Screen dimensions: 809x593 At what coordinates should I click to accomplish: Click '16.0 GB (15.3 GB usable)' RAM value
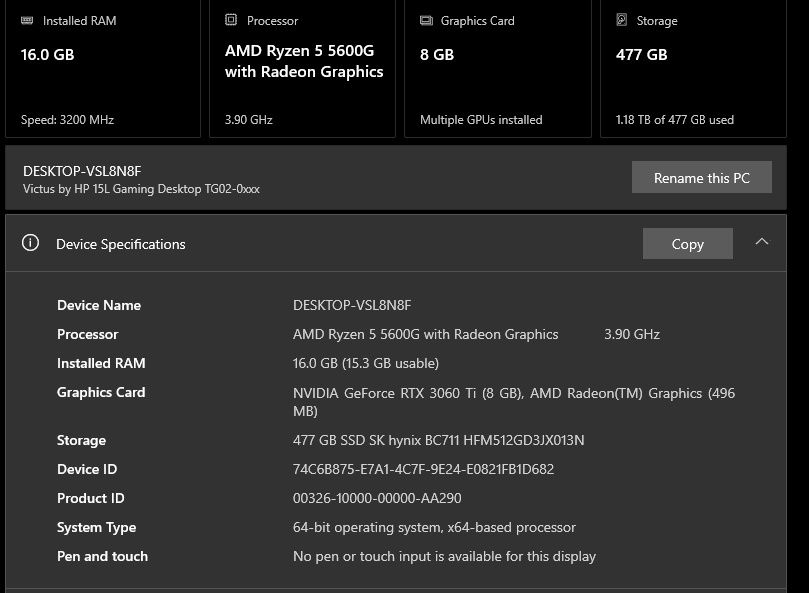(x=366, y=363)
